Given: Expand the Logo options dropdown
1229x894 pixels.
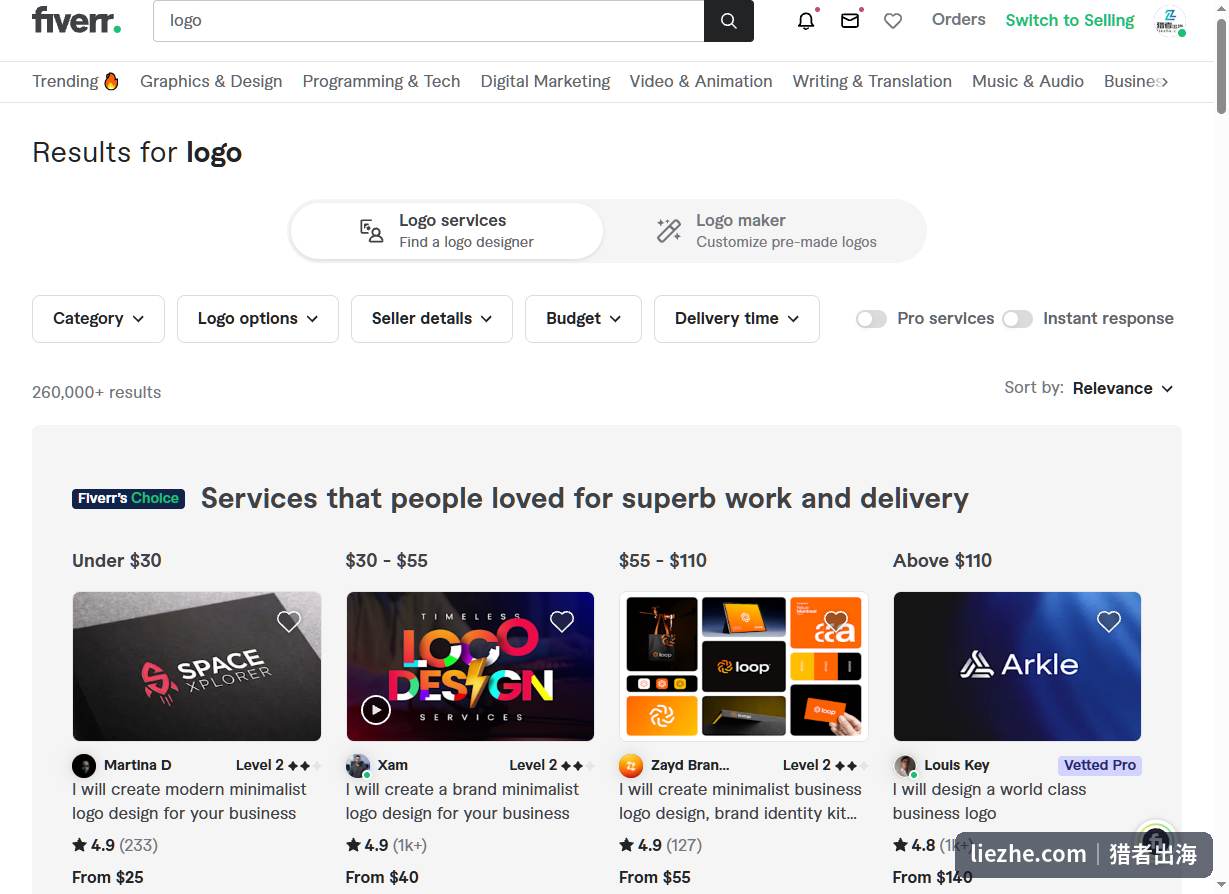Looking at the screenshot, I should coord(258,319).
